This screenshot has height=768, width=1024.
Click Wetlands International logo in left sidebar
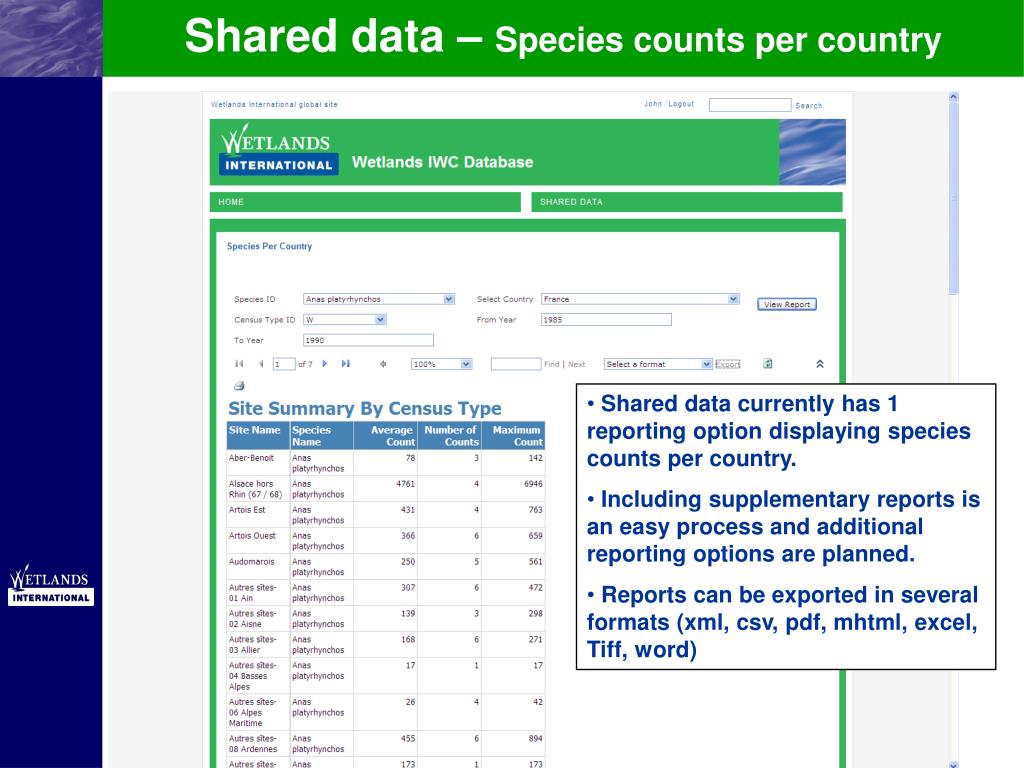tap(51, 585)
